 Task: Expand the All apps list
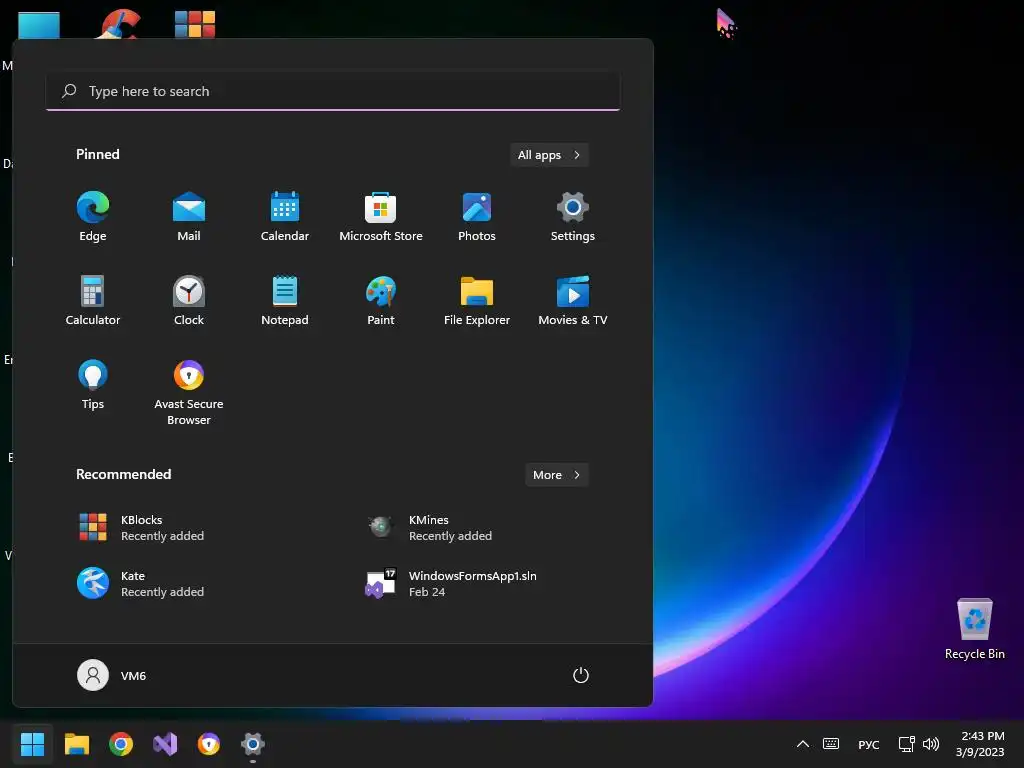(549, 155)
